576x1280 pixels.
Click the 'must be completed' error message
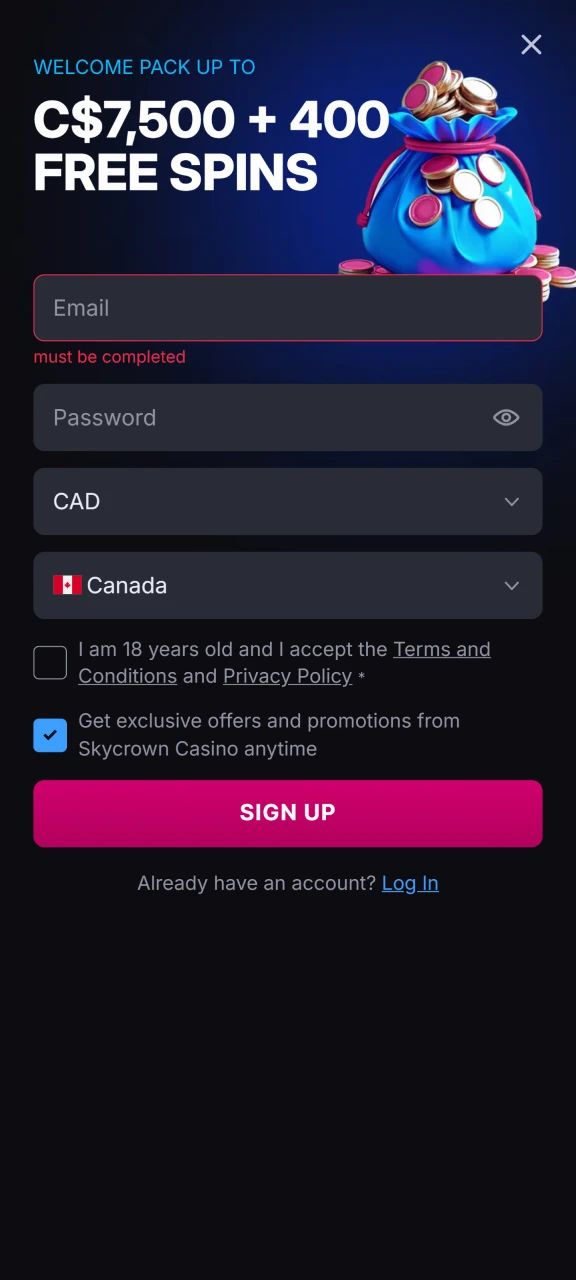109,357
